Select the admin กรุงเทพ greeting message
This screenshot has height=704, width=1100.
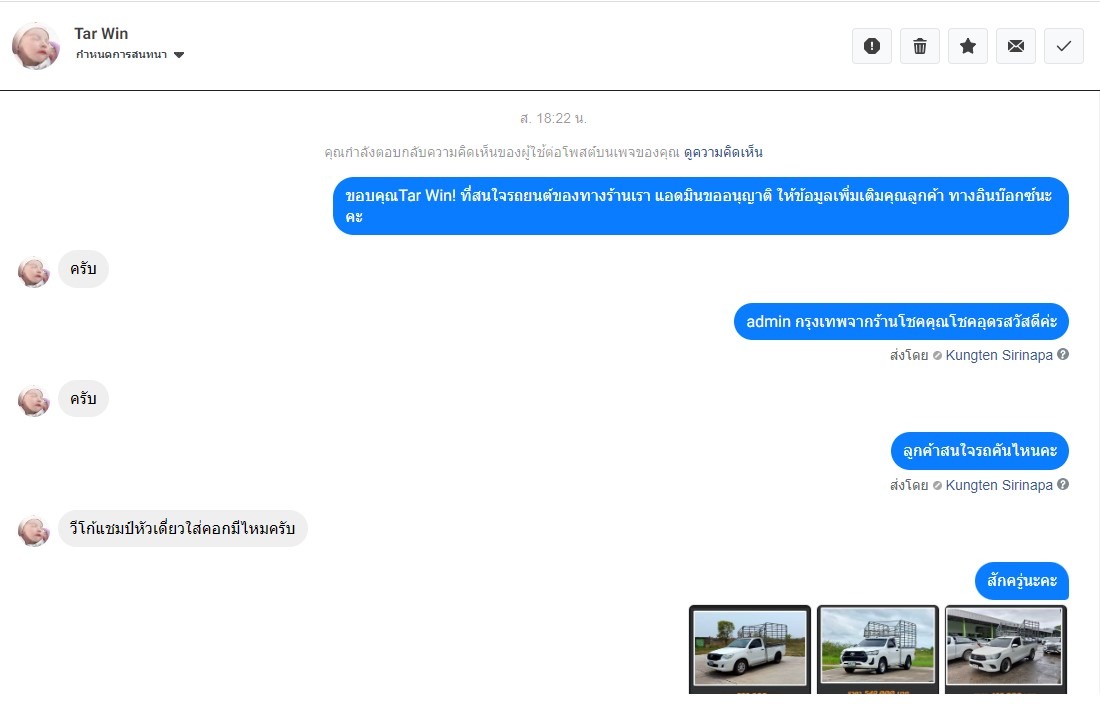pos(901,322)
